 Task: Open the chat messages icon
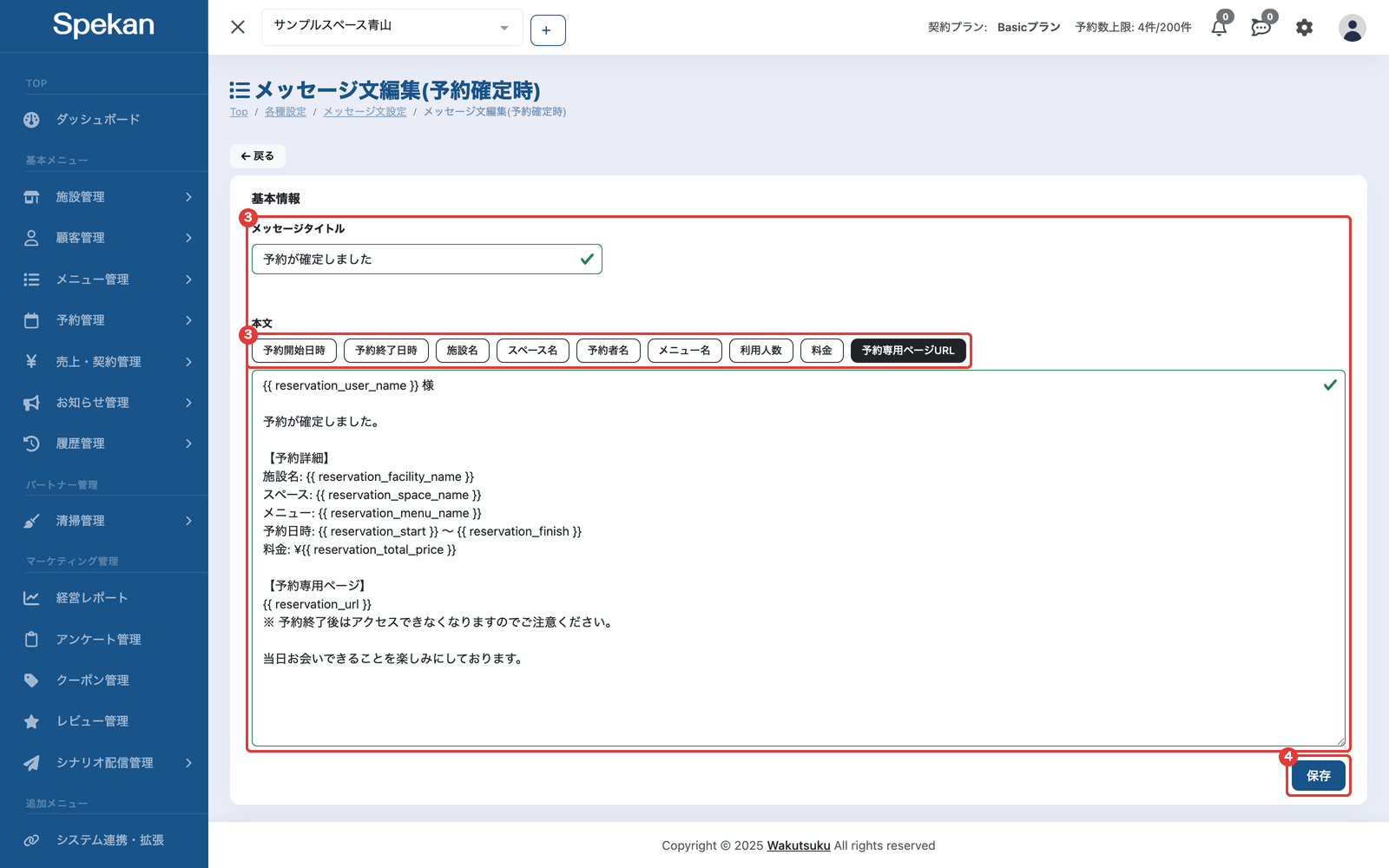(1261, 28)
